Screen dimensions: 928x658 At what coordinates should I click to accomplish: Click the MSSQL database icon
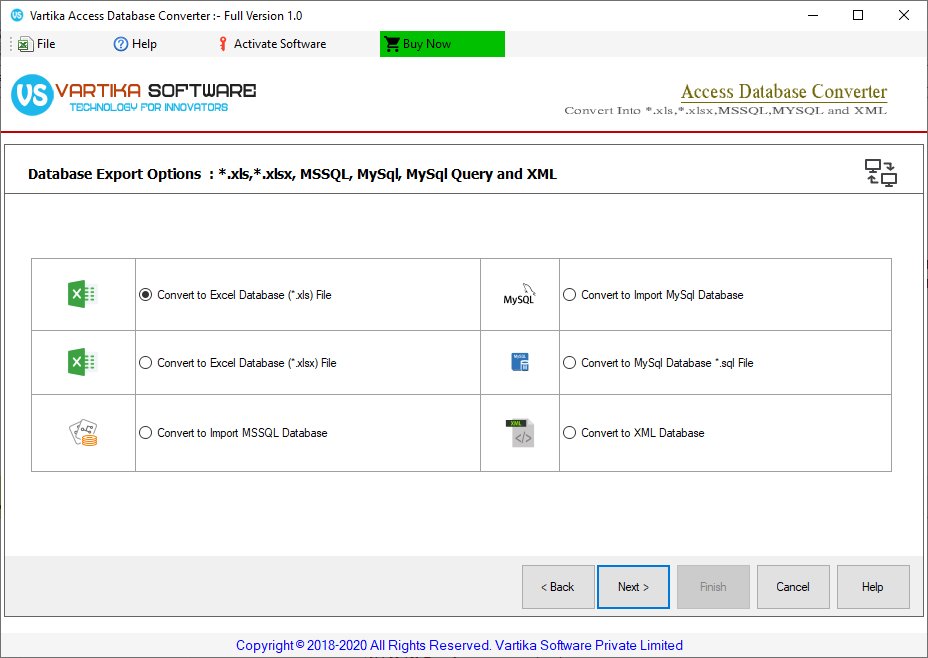click(x=83, y=433)
